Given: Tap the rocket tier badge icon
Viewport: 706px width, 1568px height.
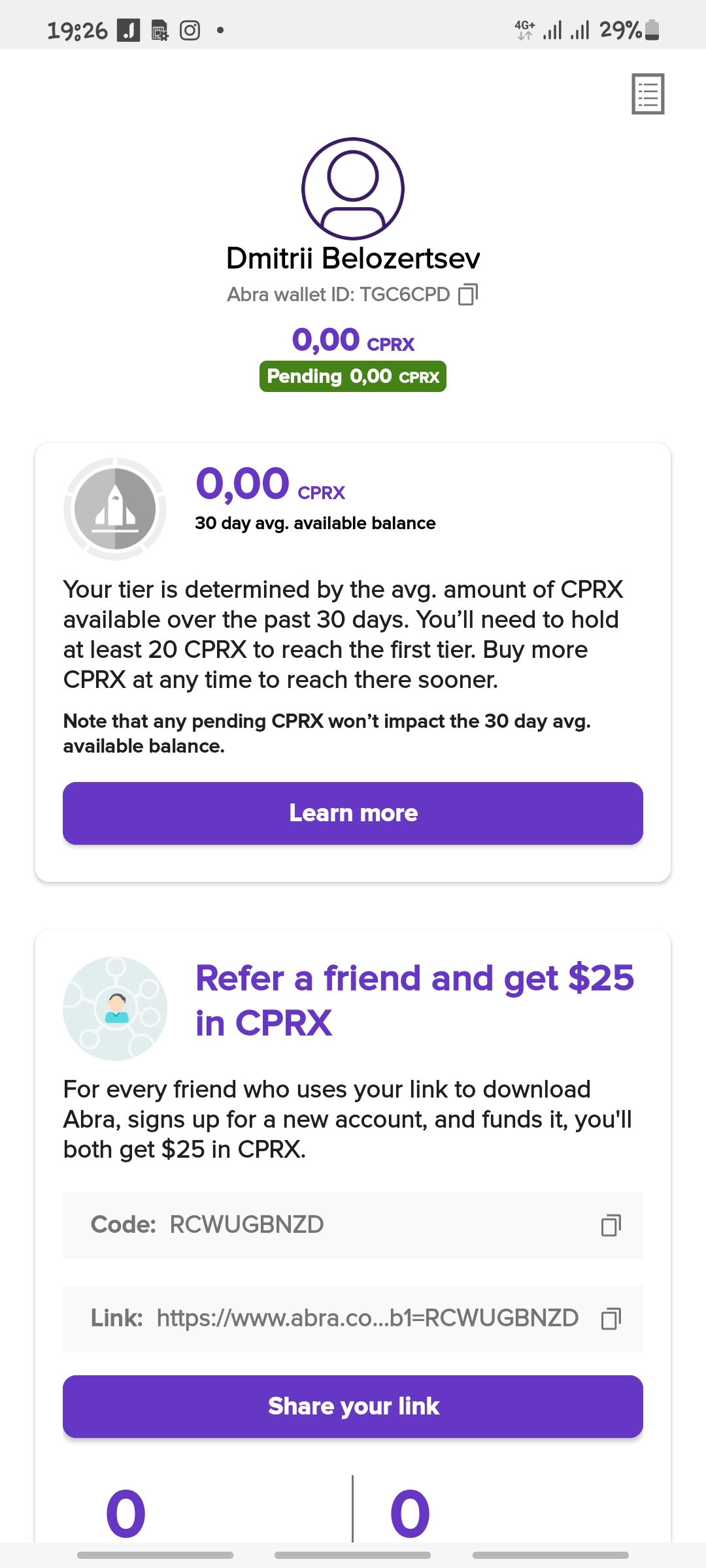Looking at the screenshot, I should [115, 509].
